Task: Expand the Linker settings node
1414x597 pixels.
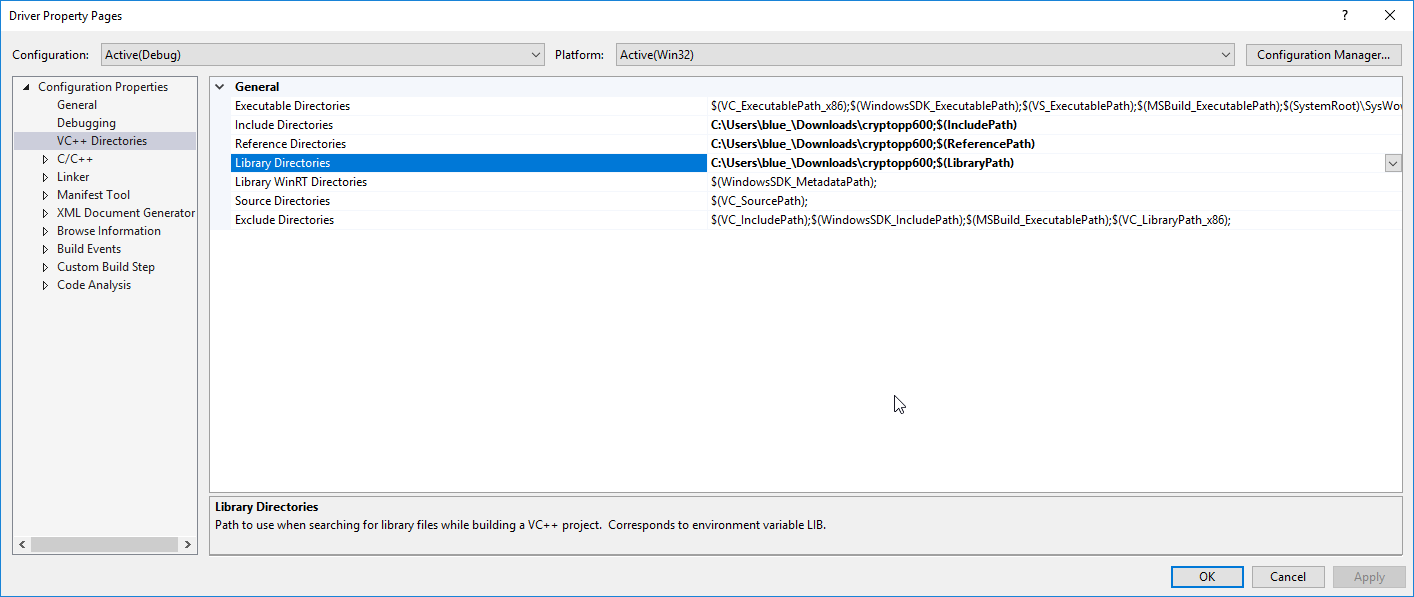Action: [x=44, y=176]
